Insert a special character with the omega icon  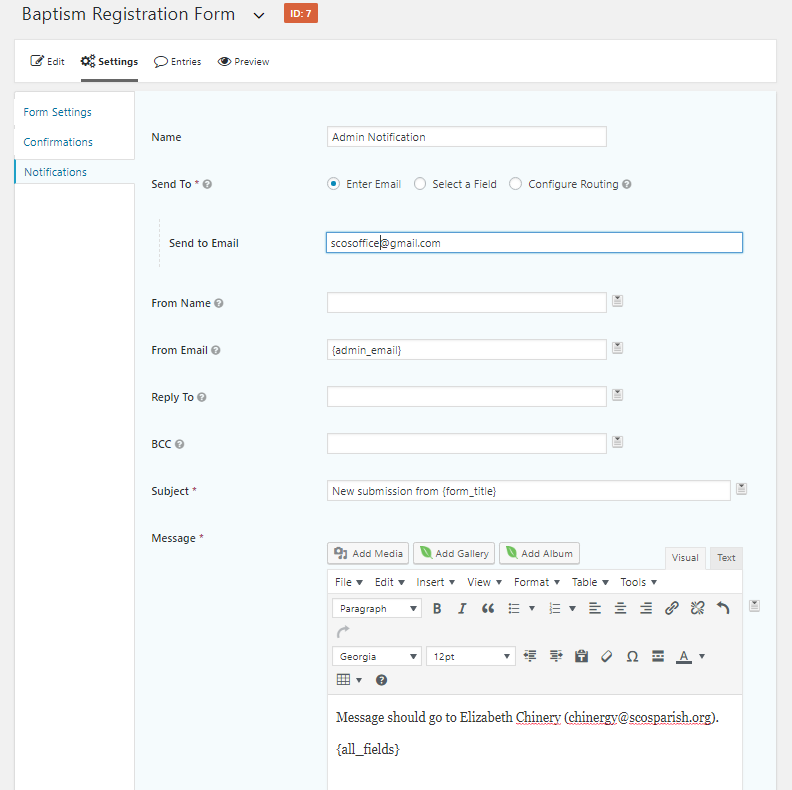point(632,656)
